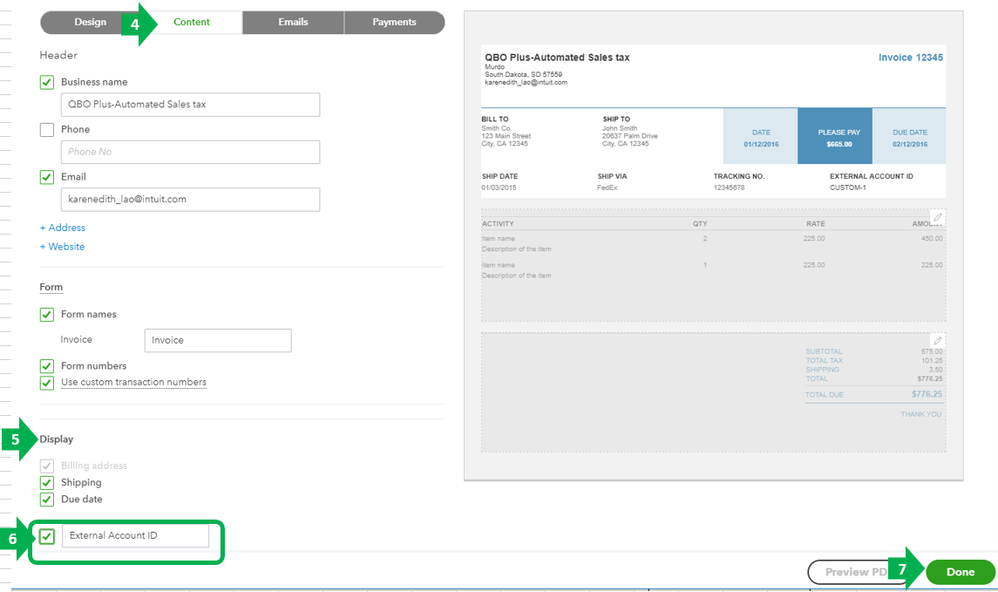The width and height of the screenshot is (998, 592).
Task: Uncheck the Business name checkbox
Action: [x=47, y=82]
